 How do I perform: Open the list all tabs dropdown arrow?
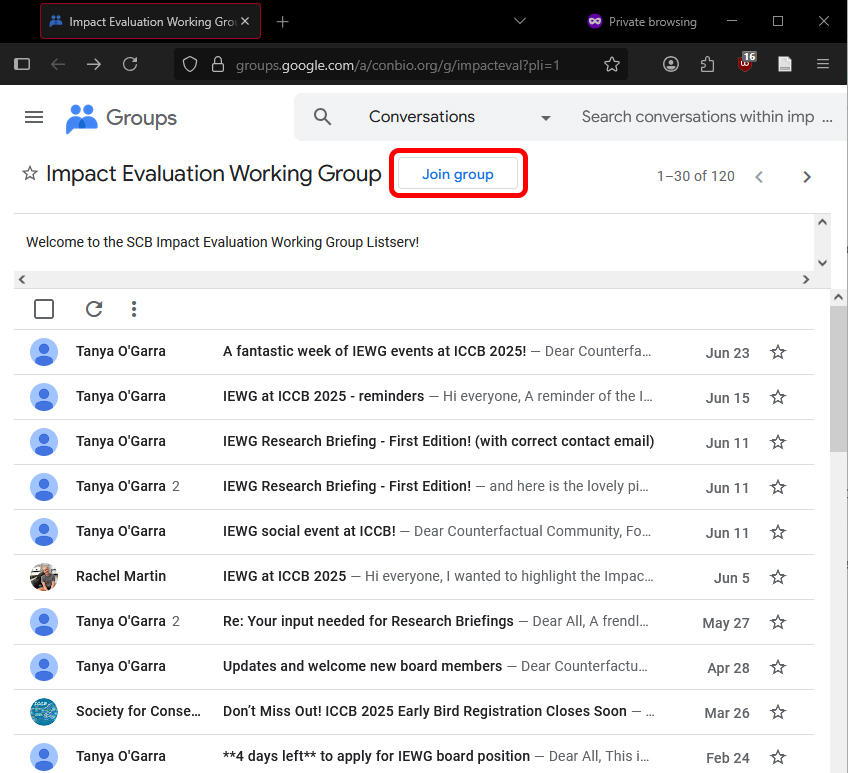coord(519,21)
